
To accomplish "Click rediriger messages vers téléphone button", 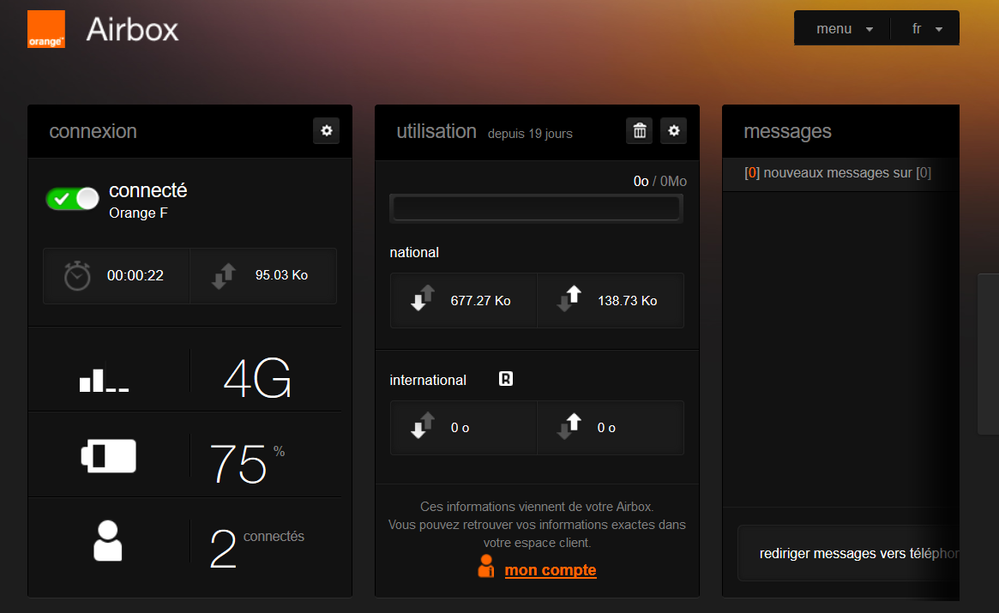I will (x=856, y=553).
